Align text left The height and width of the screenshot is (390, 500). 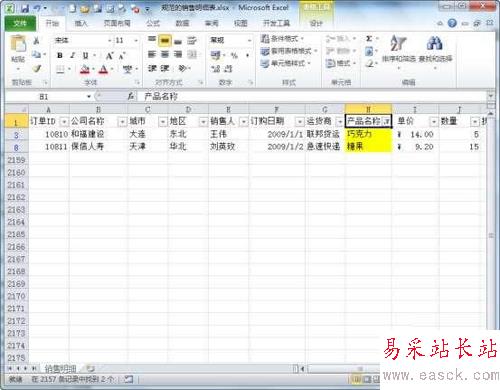[152, 54]
